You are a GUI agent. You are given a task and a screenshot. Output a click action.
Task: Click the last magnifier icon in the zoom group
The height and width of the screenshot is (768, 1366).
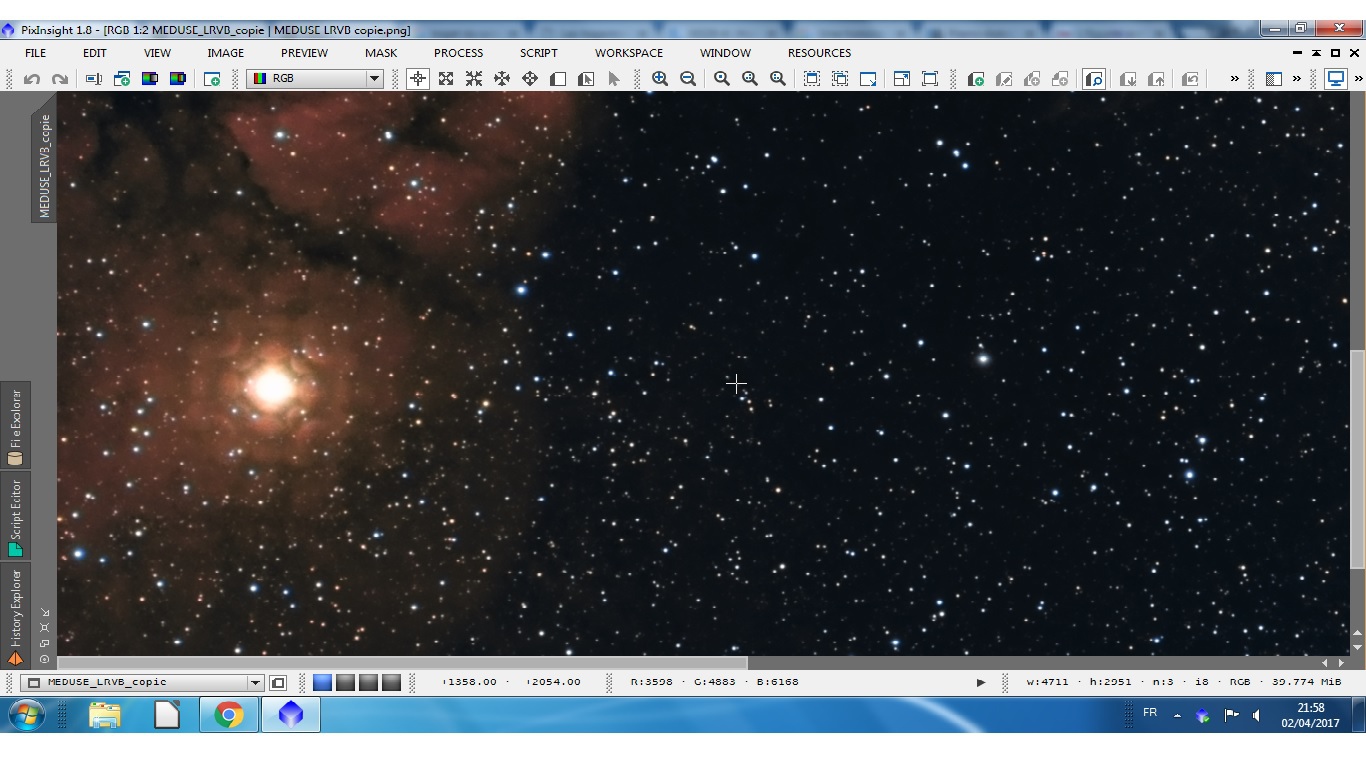point(778,79)
